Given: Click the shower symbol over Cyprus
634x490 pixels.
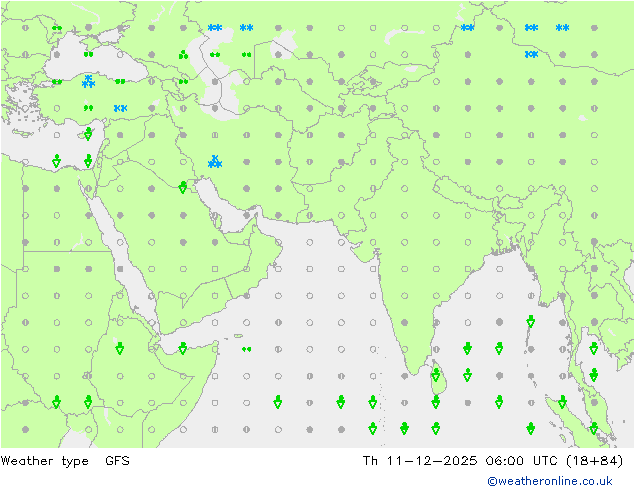Looking at the screenshot, I should coord(88,134).
